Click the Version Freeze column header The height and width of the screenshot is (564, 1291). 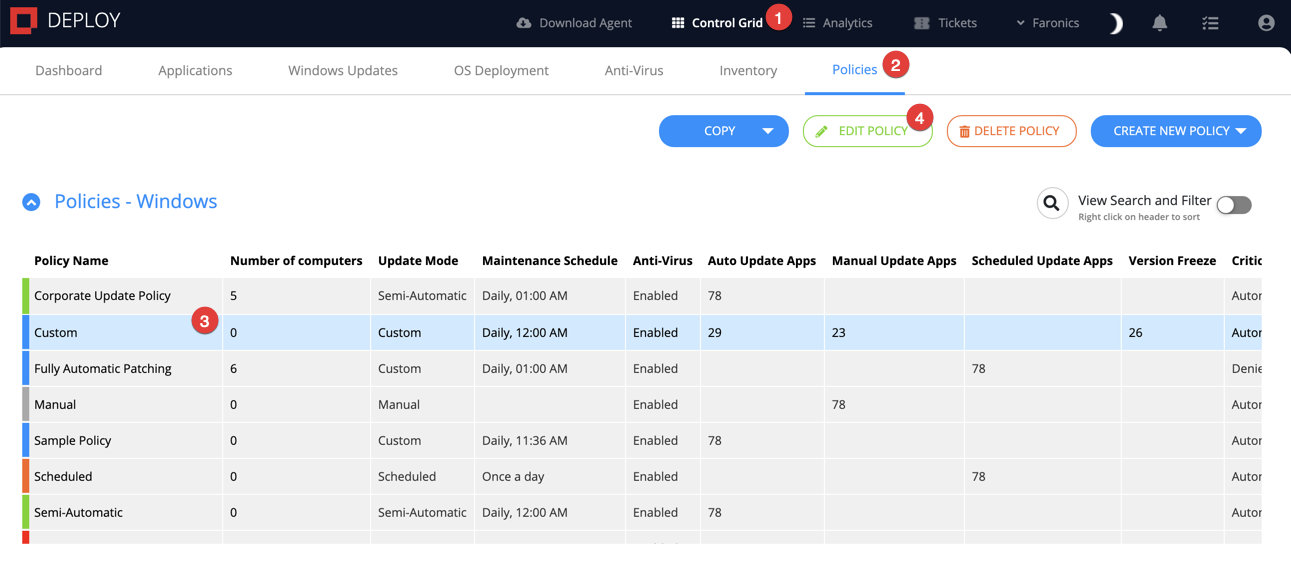(x=1172, y=260)
